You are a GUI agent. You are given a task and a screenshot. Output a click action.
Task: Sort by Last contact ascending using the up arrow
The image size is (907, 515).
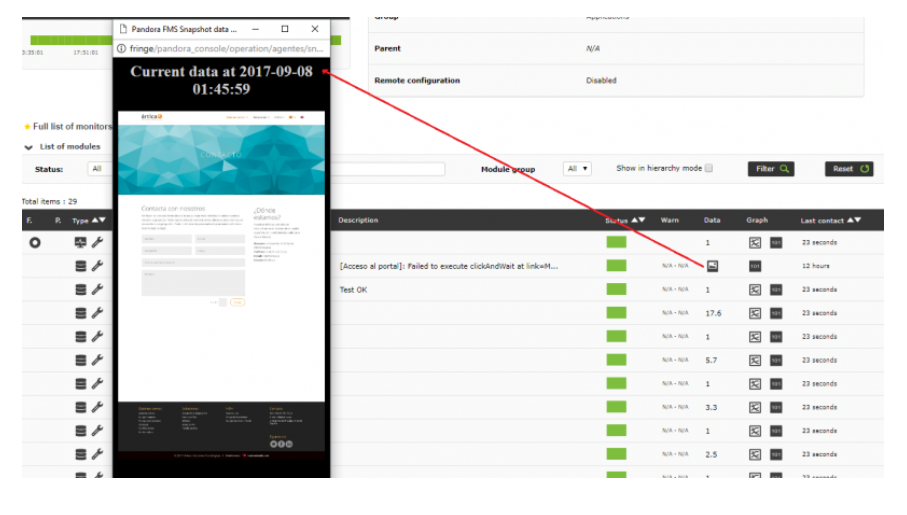tap(850, 220)
